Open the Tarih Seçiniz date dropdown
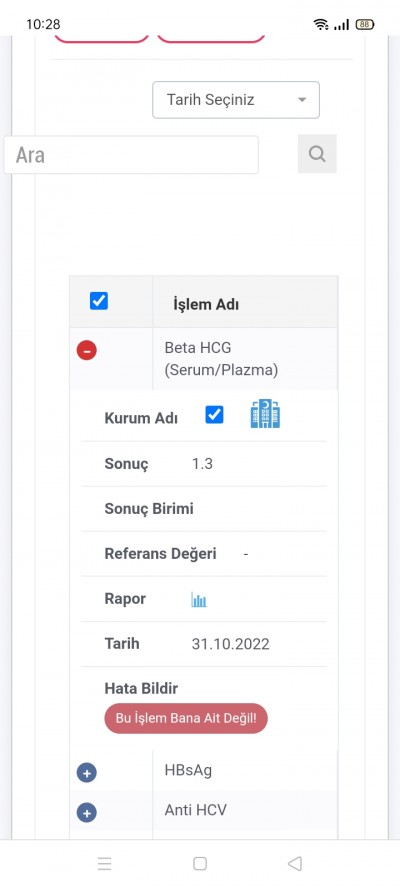Viewport: 400px width, 888px height. pos(236,100)
